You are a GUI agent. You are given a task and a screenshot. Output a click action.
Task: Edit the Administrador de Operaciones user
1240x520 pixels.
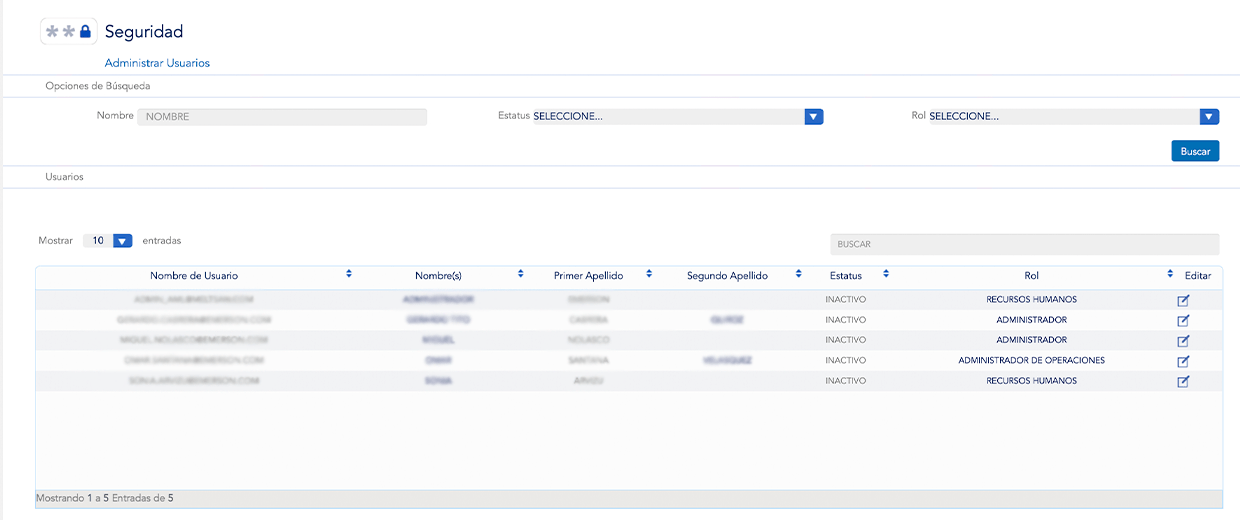coord(1183,361)
